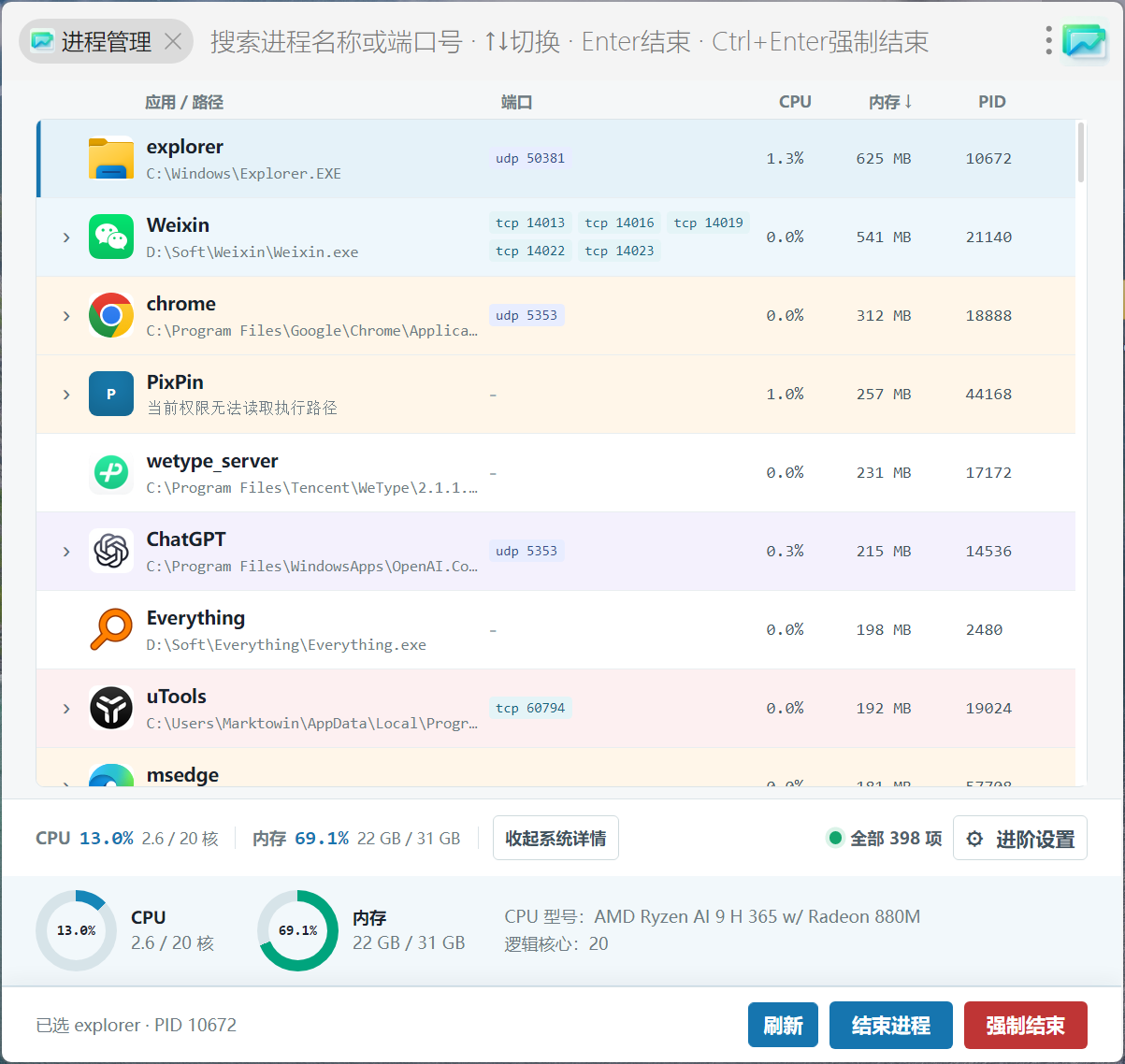Select the explorer process name
This screenshot has height=1064, width=1125.
click(x=185, y=147)
